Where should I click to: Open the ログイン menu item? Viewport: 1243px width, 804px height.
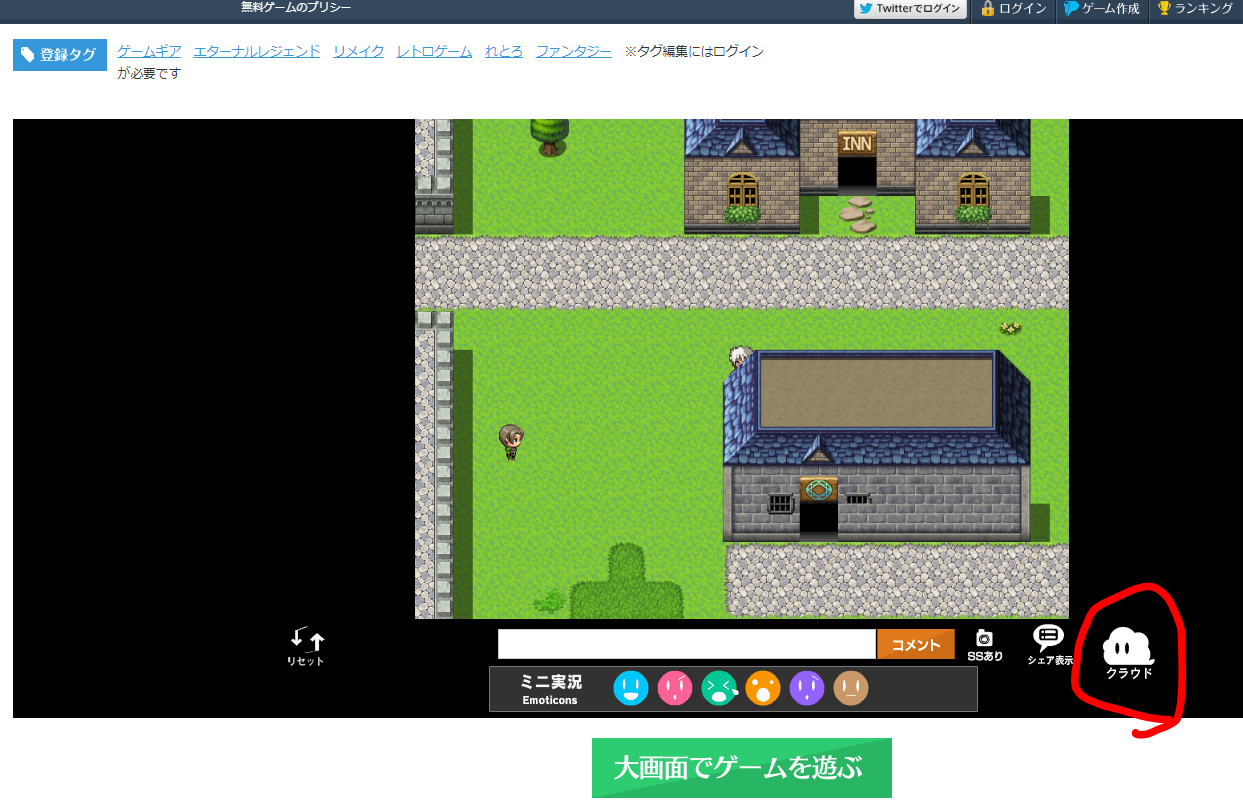tap(1013, 9)
